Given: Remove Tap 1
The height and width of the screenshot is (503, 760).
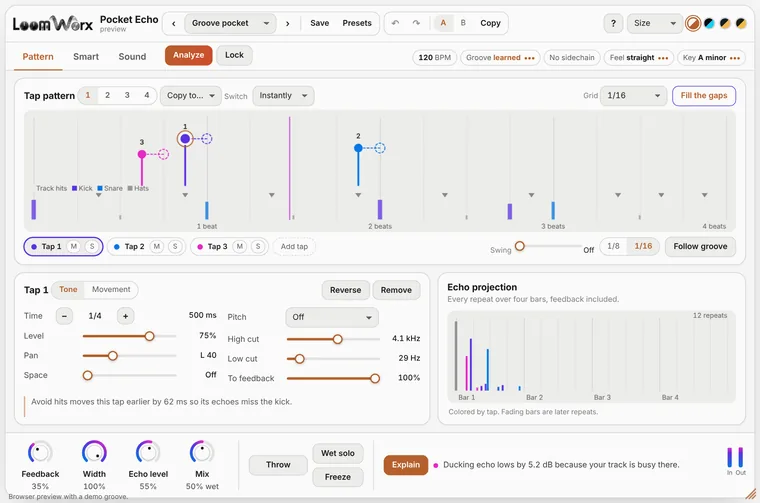Looking at the screenshot, I should pyautogui.click(x=396, y=290).
